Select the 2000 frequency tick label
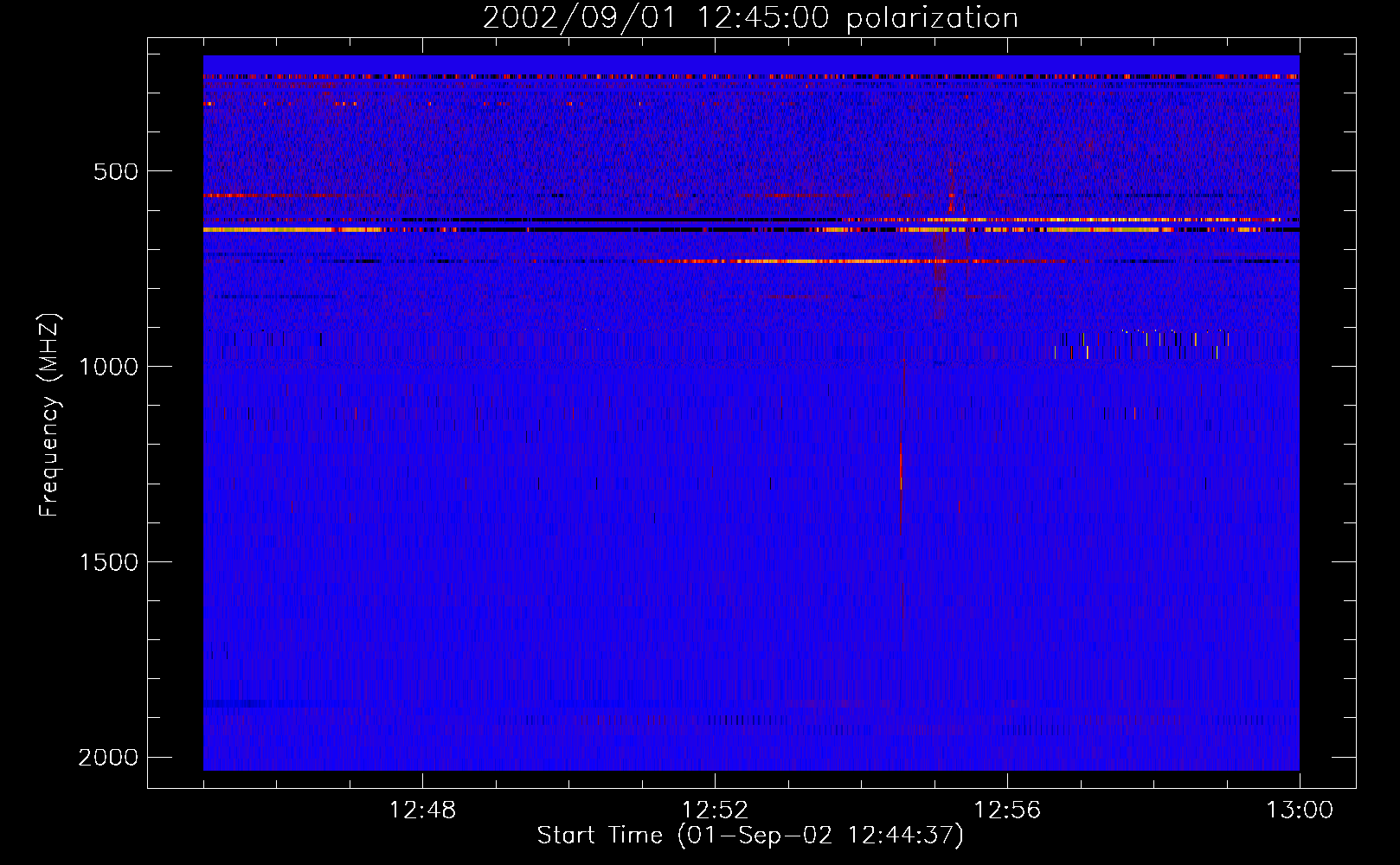This screenshot has width=1400, height=865. point(108,758)
